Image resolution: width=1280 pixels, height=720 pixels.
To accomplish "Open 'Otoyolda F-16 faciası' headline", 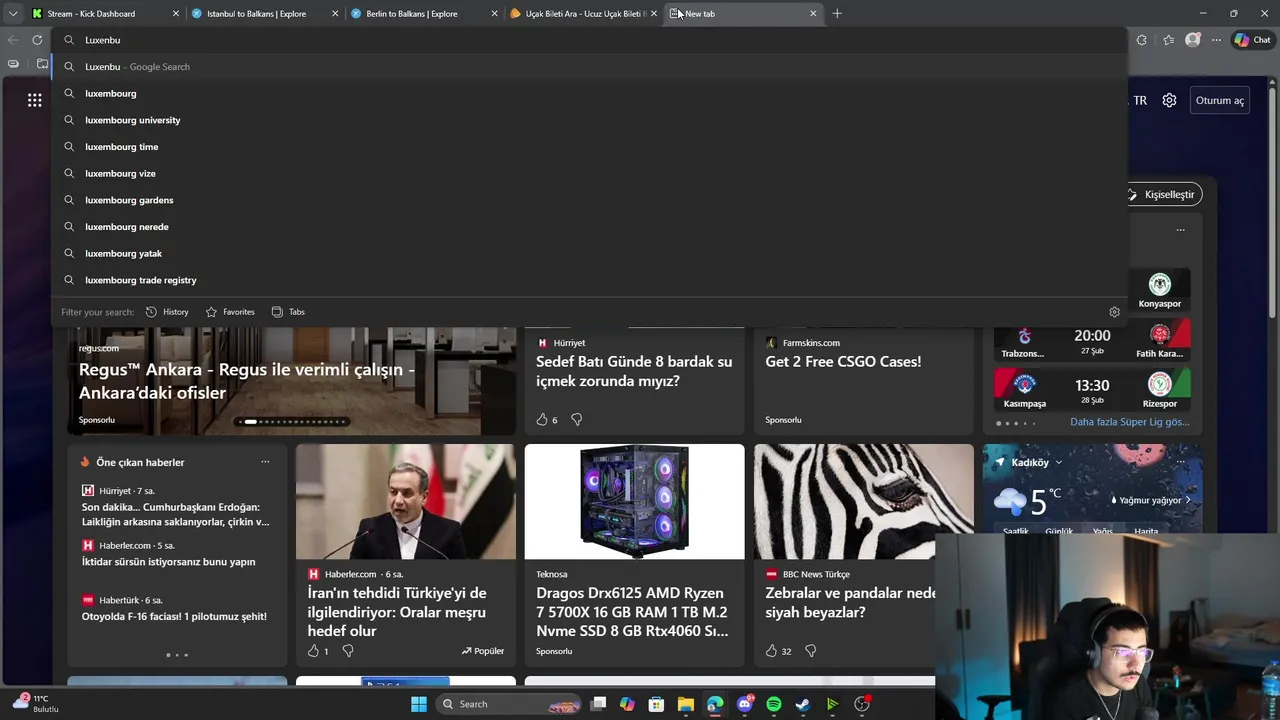I will click(174, 617).
